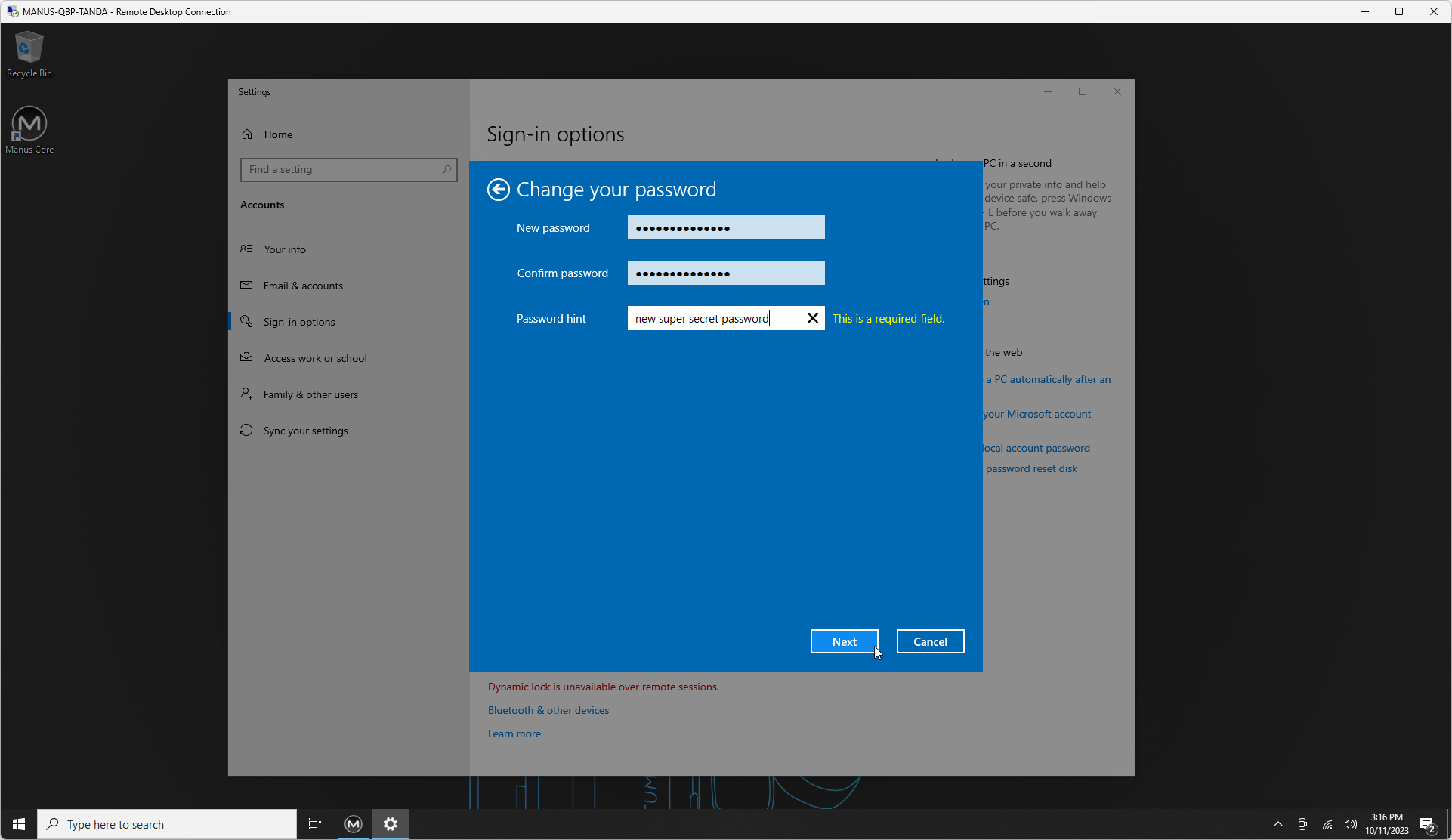This screenshot has height=840, width=1452.
Task: Click the Cancel button
Action: tap(930, 641)
